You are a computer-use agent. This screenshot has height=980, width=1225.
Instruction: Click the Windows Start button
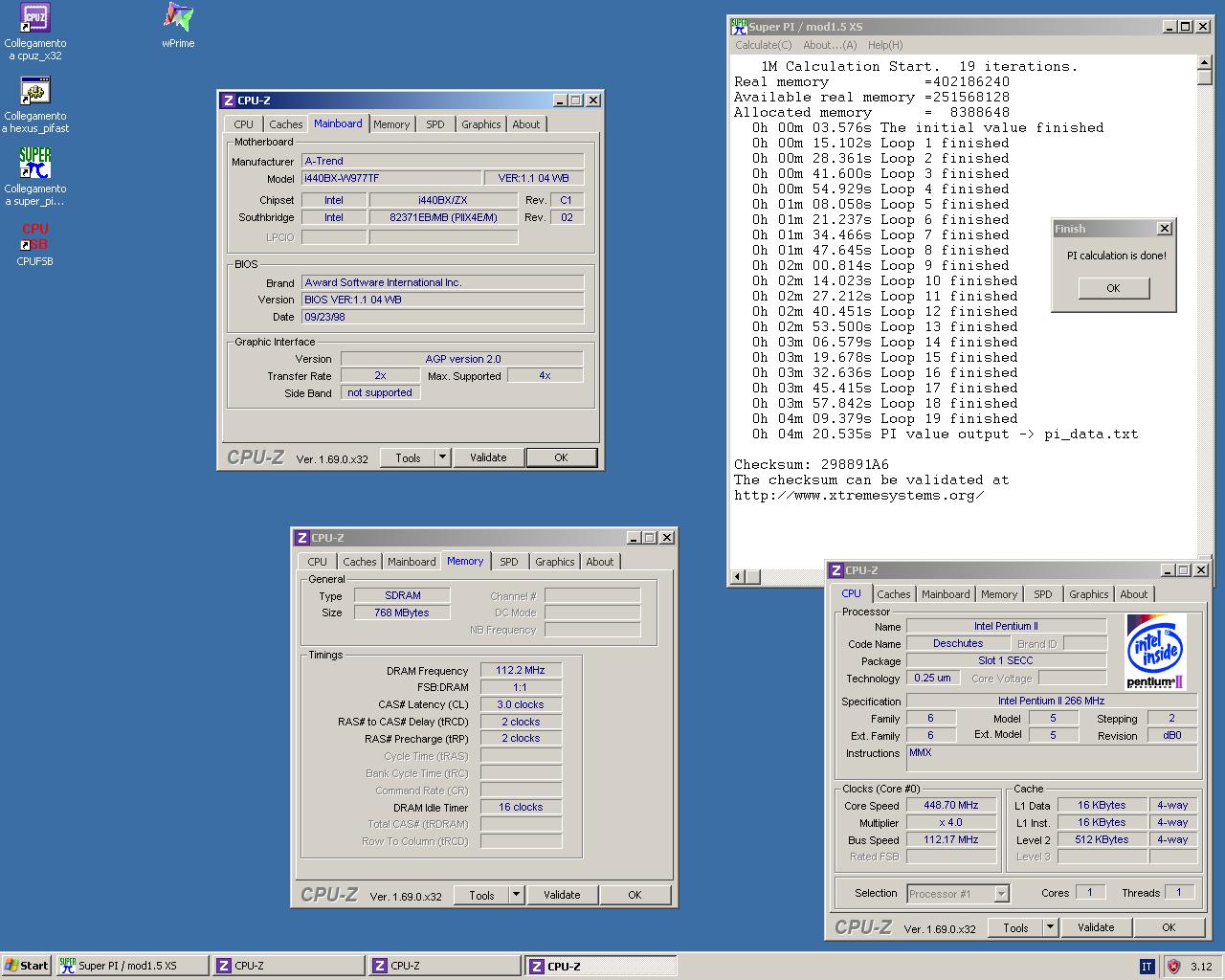(x=27, y=966)
